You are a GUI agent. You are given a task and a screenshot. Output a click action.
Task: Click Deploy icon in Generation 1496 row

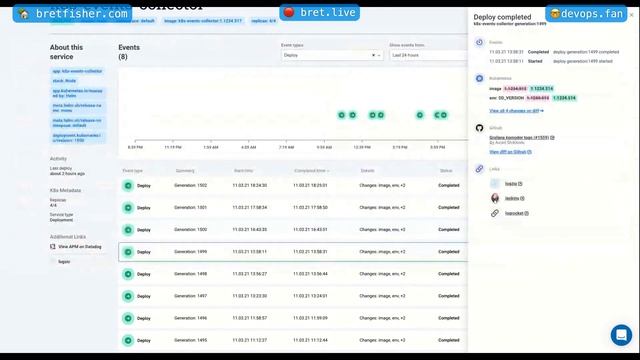128,318
